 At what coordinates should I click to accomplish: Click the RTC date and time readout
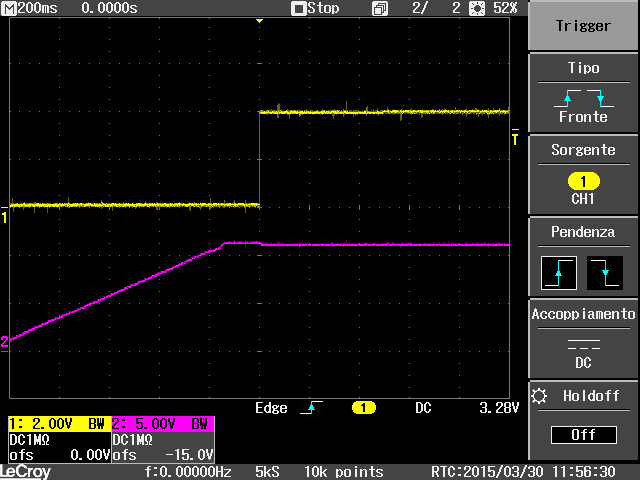coord(523,471)
